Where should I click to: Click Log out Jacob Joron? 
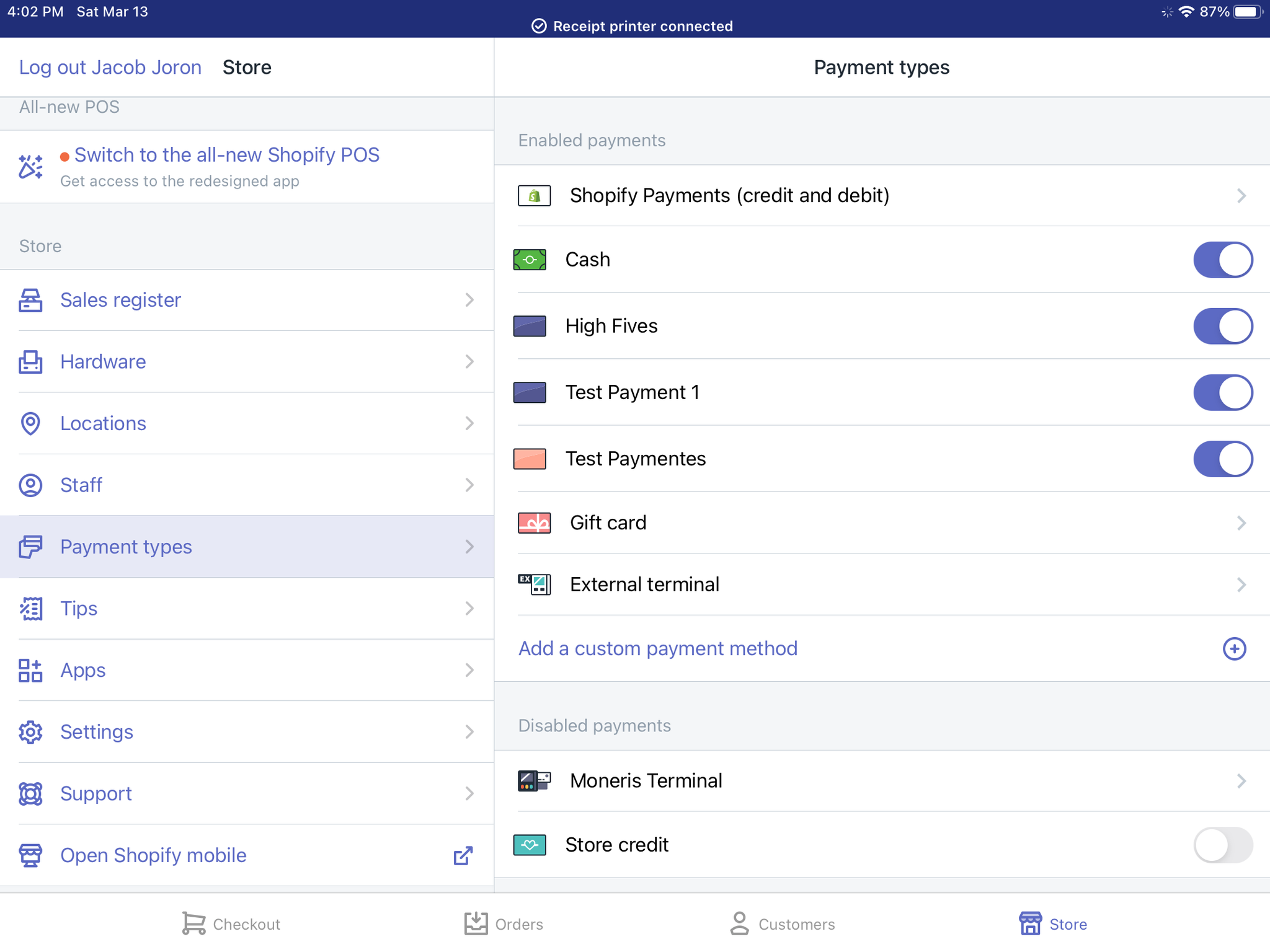pos(110,67)
